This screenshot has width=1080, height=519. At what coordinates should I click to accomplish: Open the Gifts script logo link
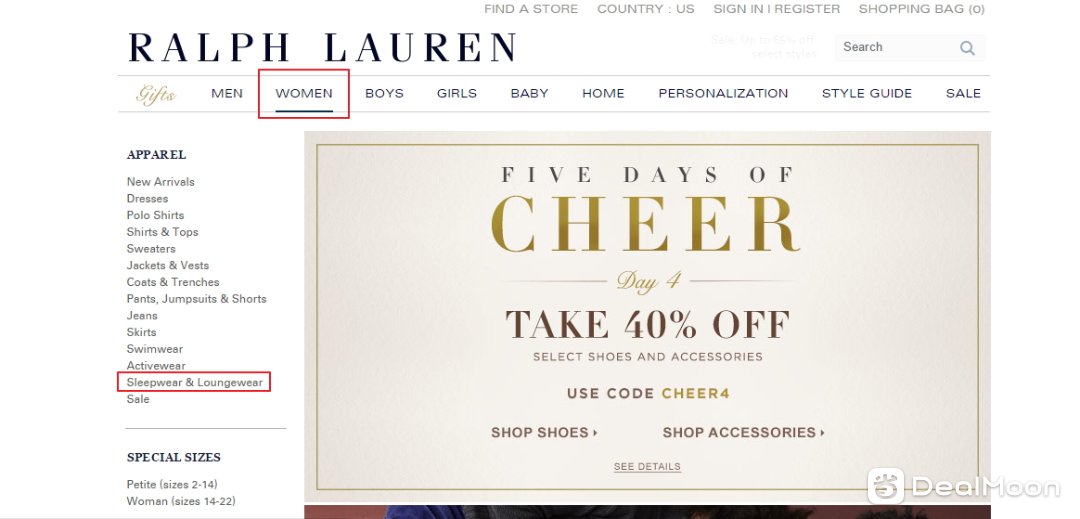[156, 94]
